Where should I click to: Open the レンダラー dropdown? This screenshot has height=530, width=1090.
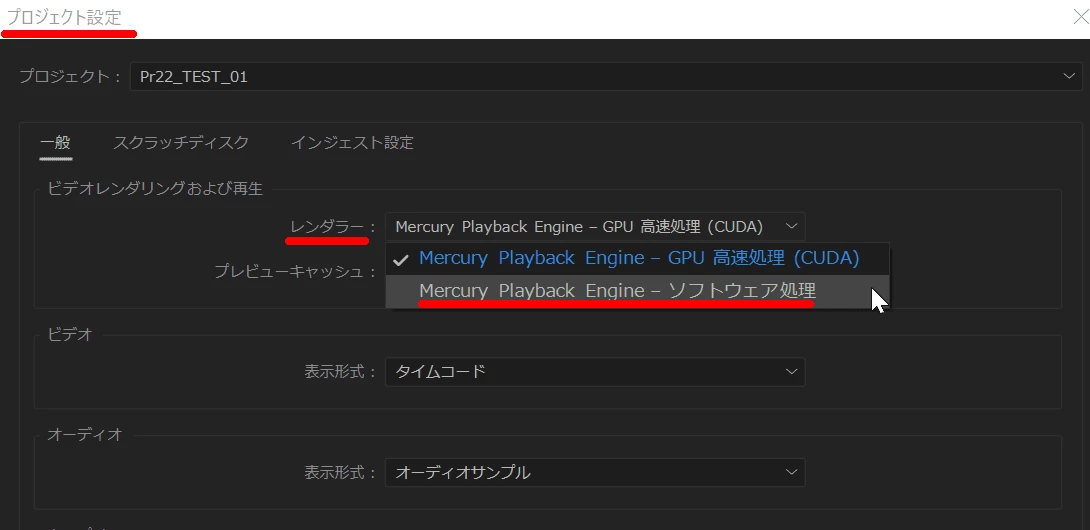595,227
